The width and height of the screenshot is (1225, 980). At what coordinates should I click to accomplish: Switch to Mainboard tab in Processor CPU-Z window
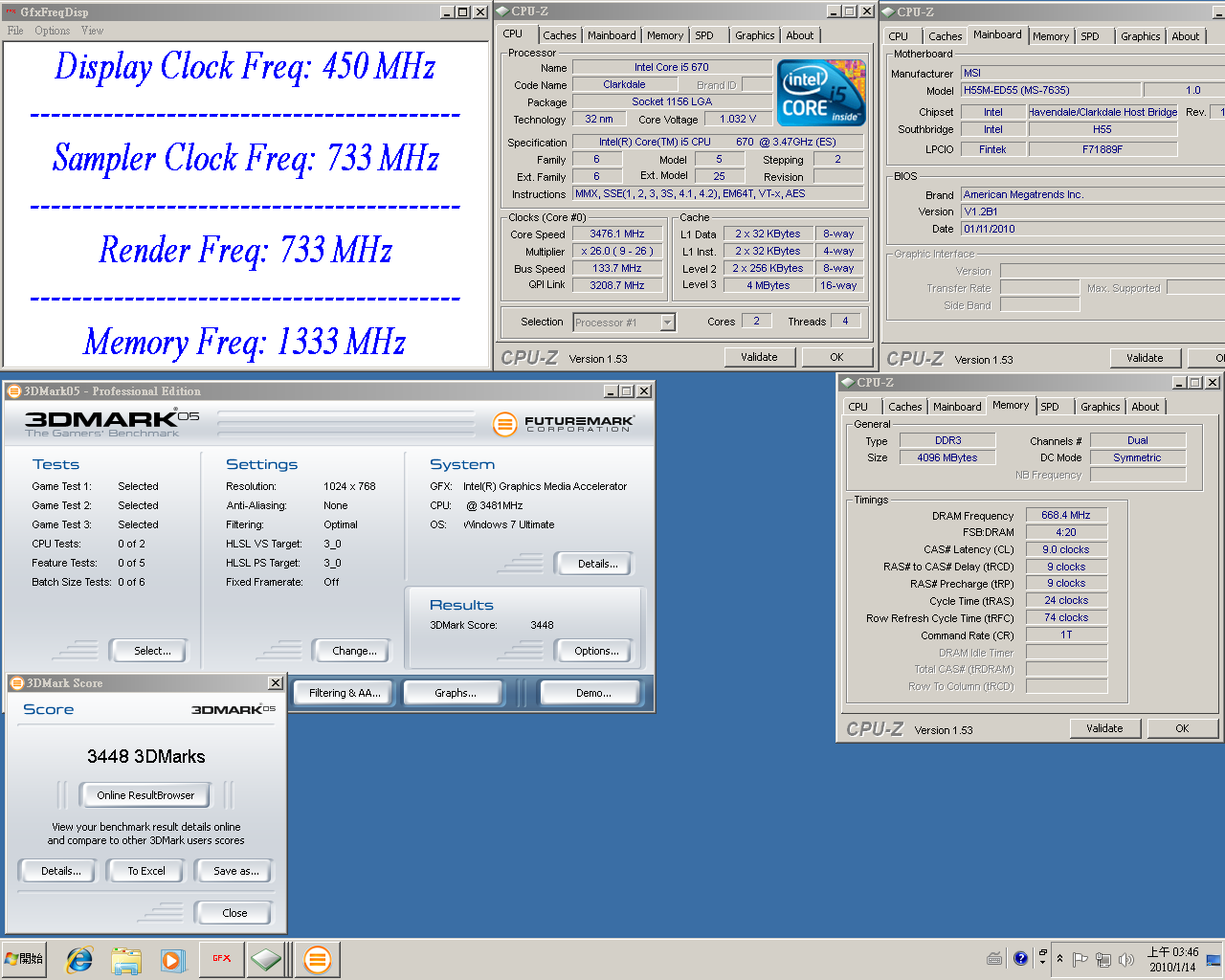tap(612, 35)
